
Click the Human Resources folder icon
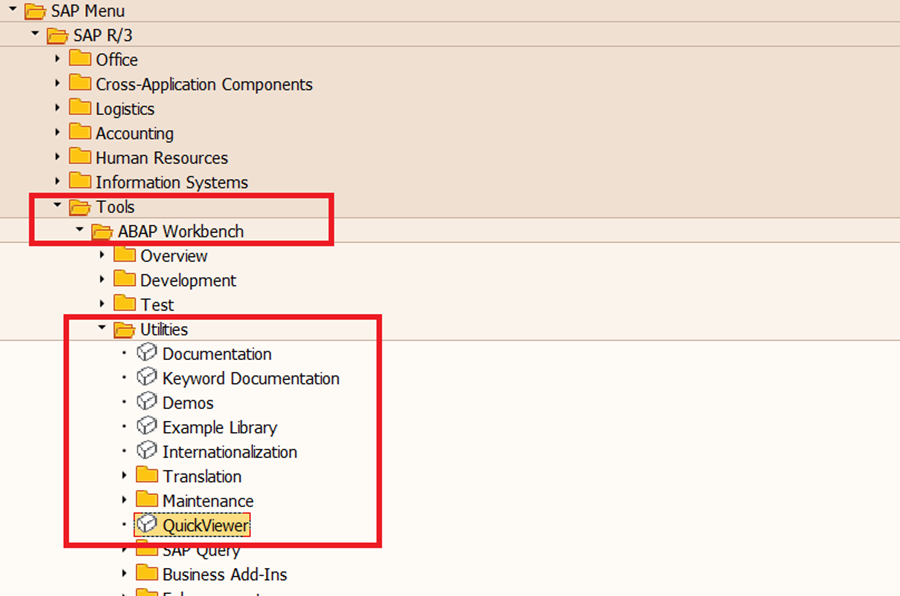[x=80, y=157]
